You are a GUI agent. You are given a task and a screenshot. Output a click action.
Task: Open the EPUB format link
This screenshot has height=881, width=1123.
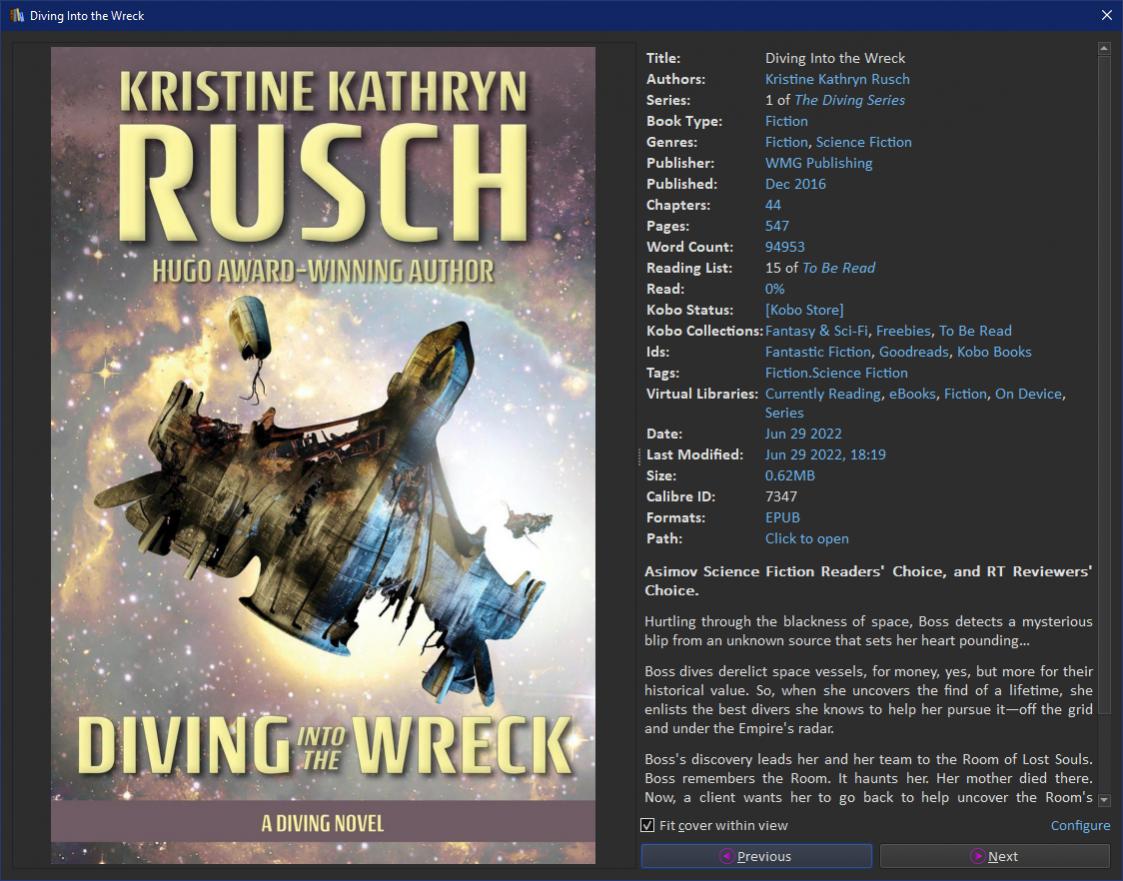pyautogui.click(x=782, y=517)
